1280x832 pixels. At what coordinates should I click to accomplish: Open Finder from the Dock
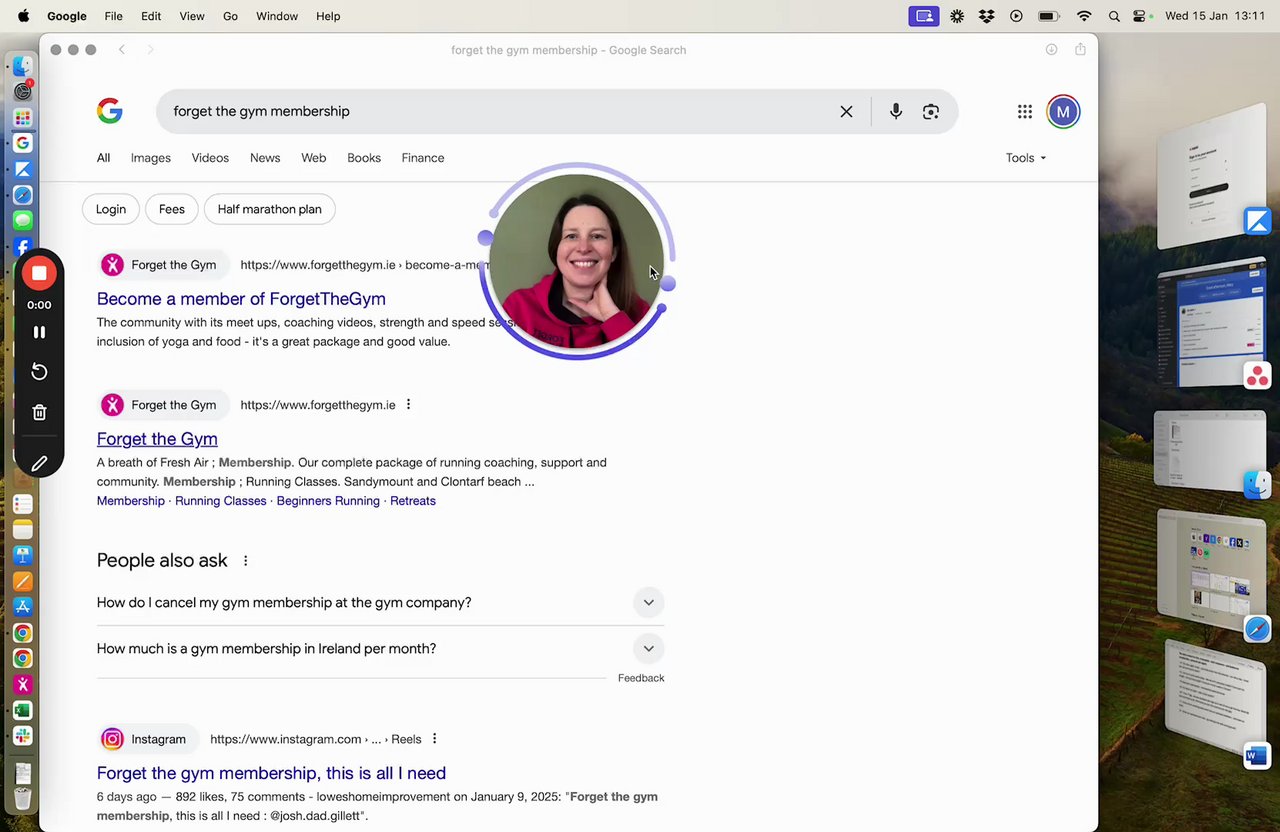point(22,66)
